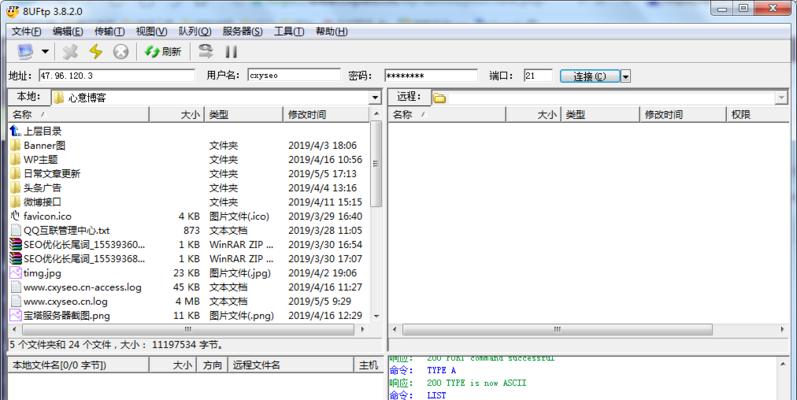Click the process queue transfer icon

205,51
